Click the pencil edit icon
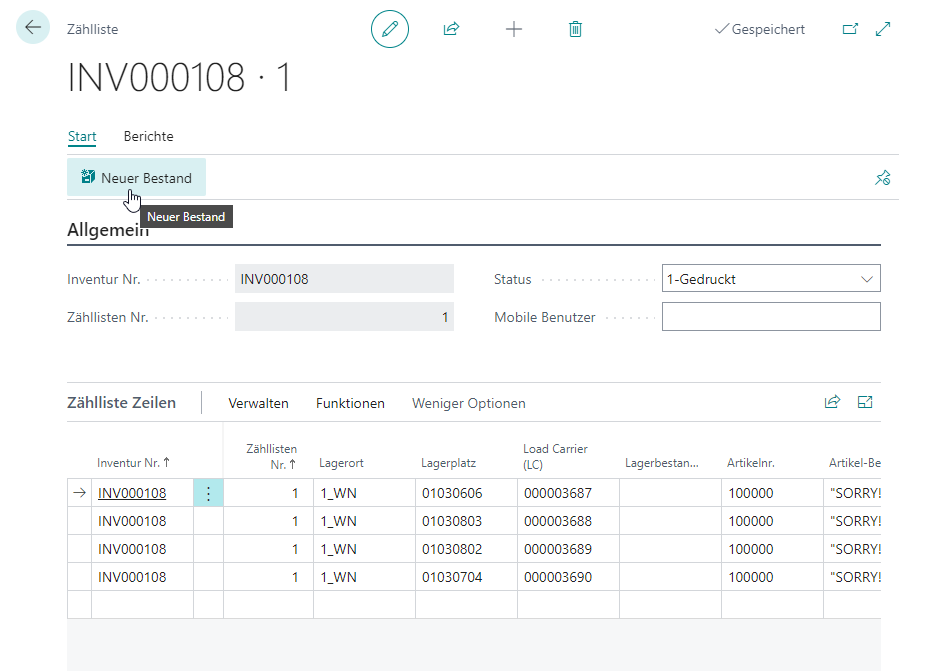The width and height of the screenshot is (939, 671). click(x=389, y=29)
